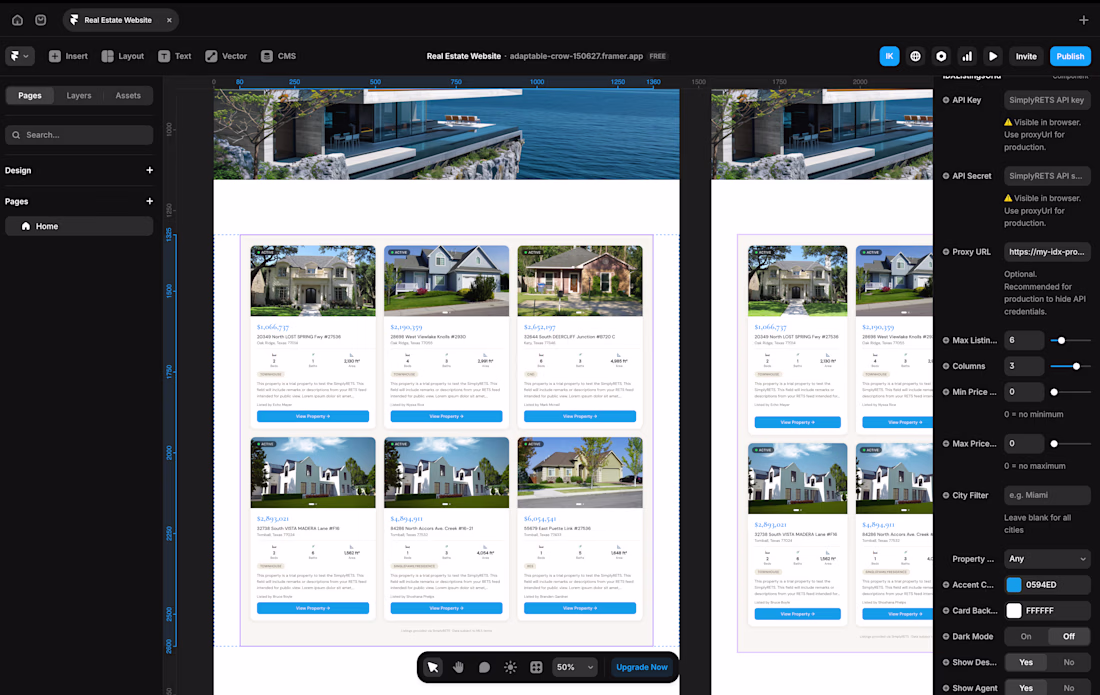This screenshot has width=1100, height=695.
Task: Open the Framer logo main menu
Action: coord(20,56)
